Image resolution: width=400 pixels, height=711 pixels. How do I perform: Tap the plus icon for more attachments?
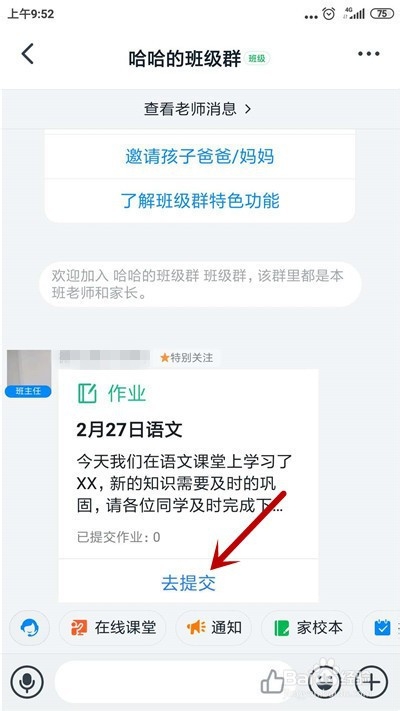point(371,682)
